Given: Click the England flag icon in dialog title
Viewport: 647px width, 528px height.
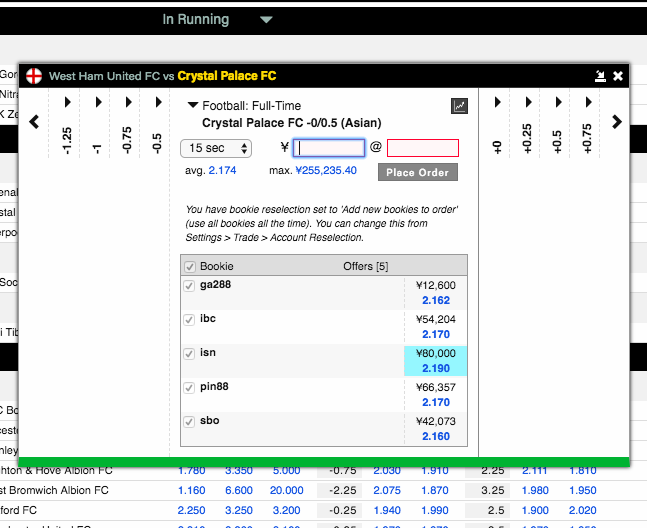Looking at the screenshot, I should click(x=34, y=76).
